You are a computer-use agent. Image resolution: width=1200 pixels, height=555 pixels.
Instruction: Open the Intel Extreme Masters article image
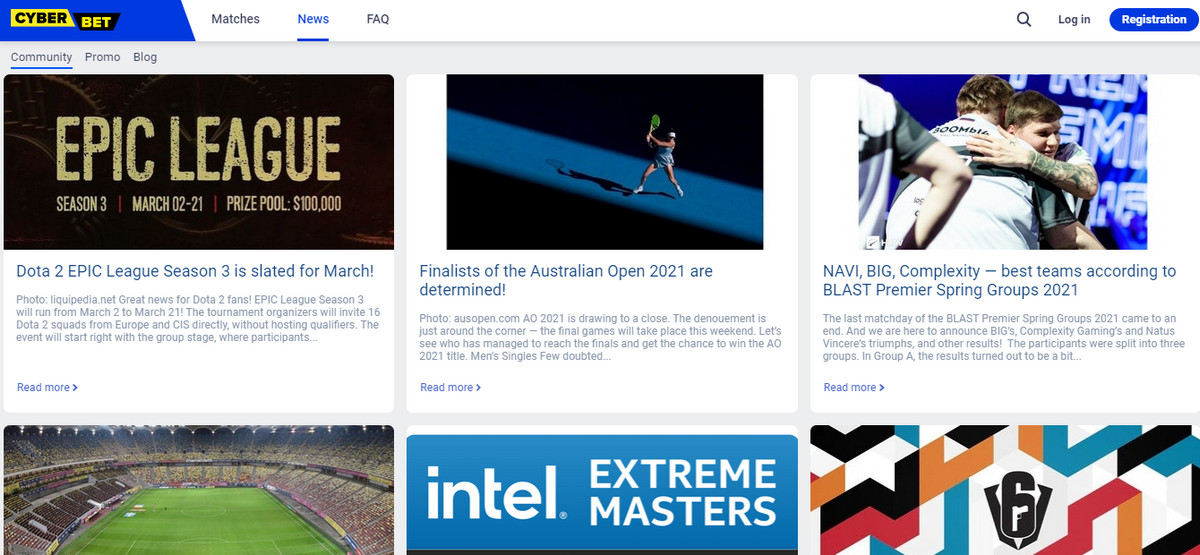602,494
